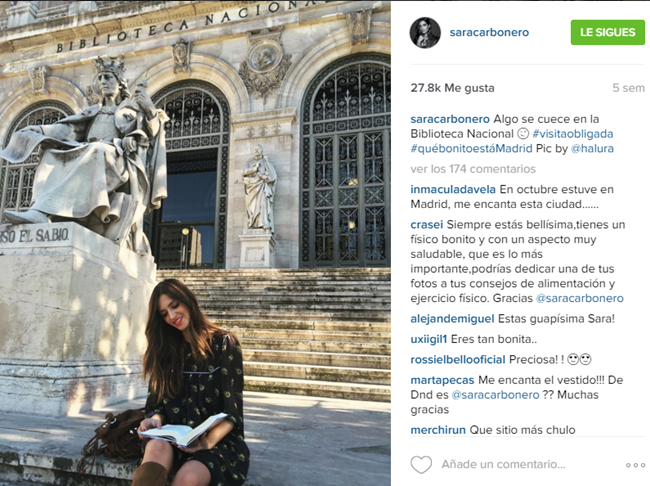
Task: Open saracarbonero username in post header
Action: 489,32
